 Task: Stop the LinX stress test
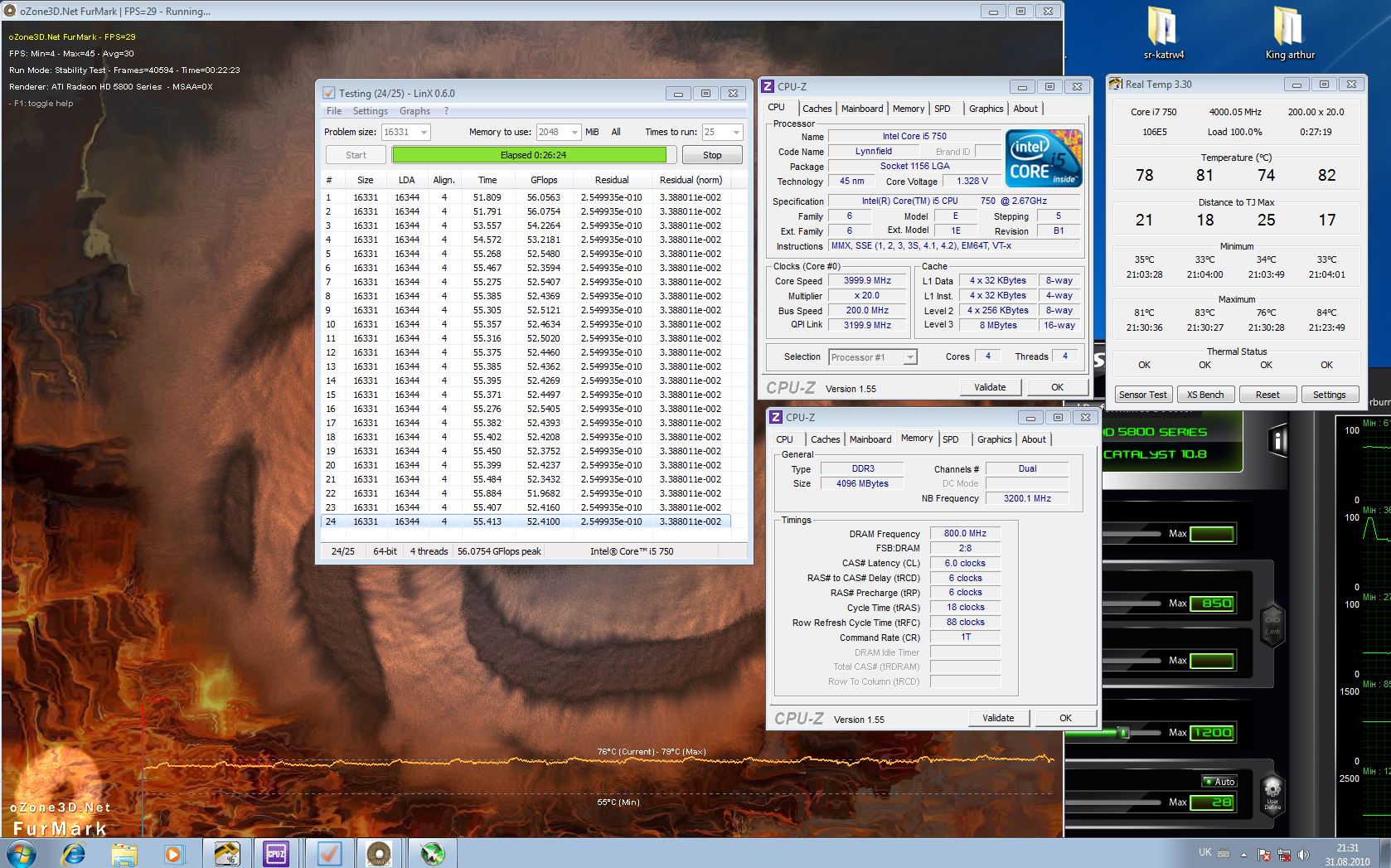tap(712, 155)
